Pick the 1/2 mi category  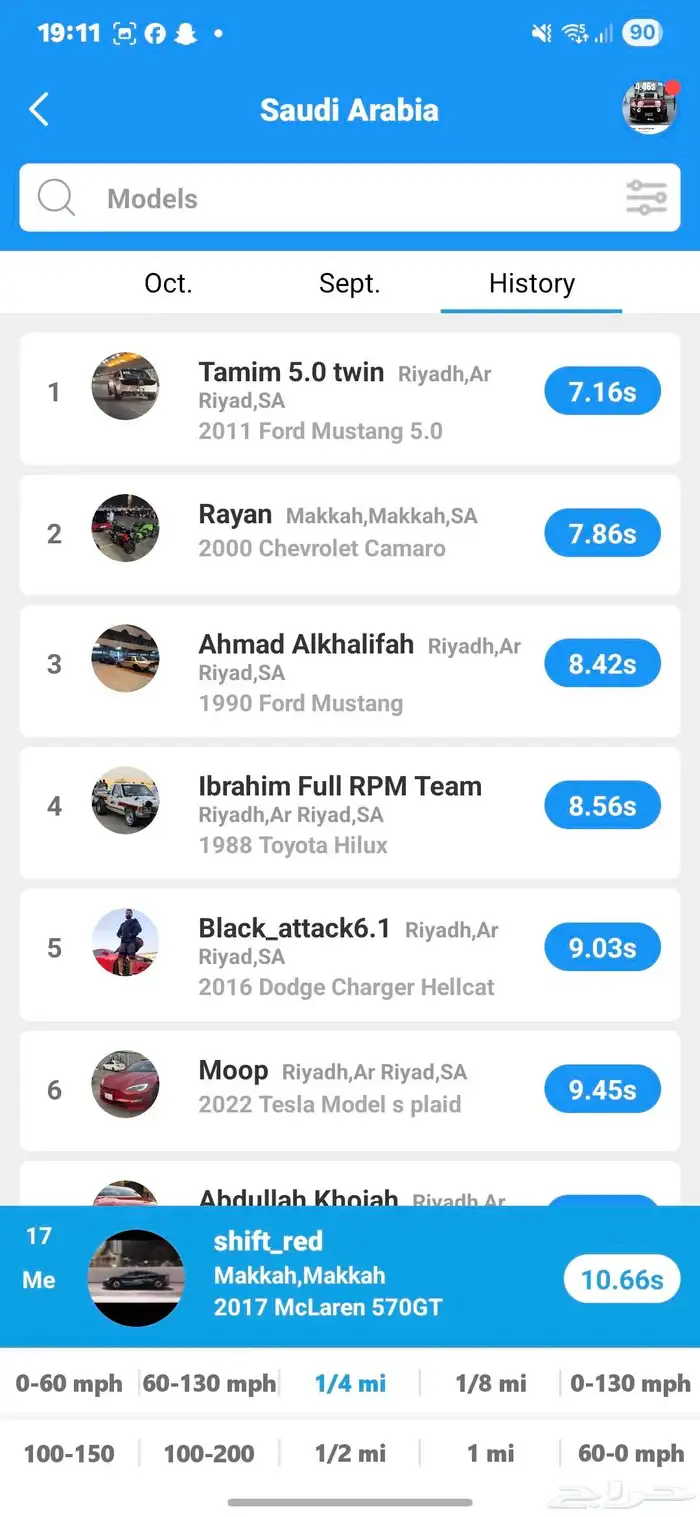pyautogui.click(x=350, y=1454)
